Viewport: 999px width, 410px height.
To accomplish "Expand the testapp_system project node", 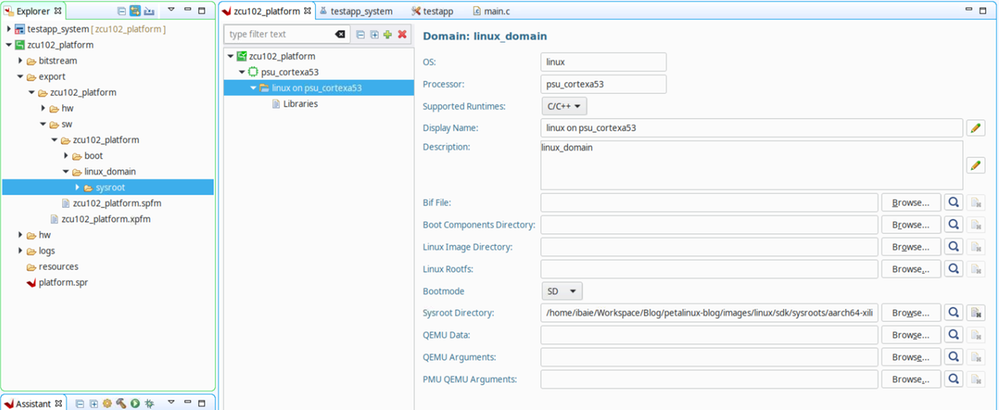I will (x=9, y=29).
